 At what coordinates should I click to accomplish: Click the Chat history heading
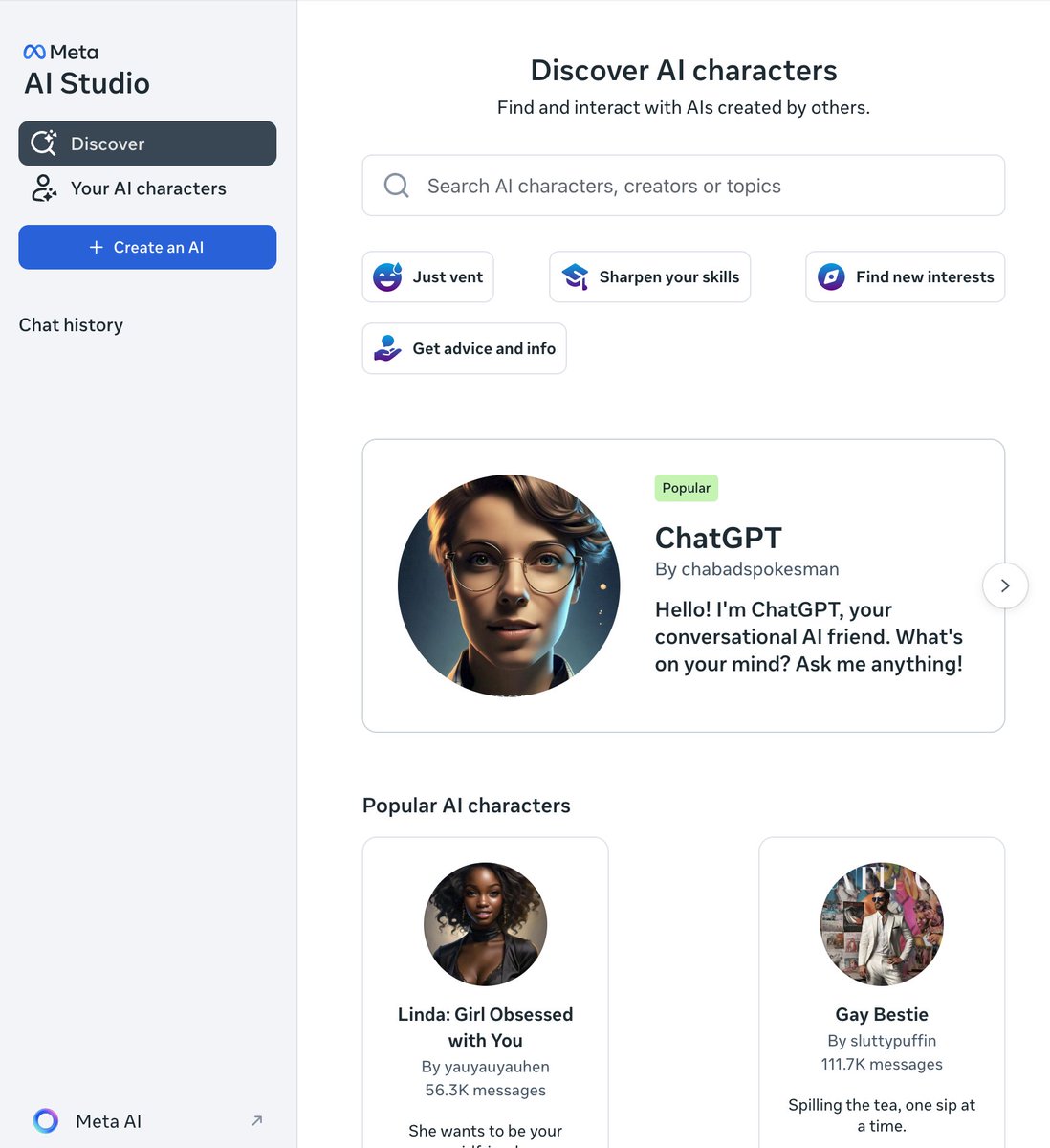tap(71, 325)
